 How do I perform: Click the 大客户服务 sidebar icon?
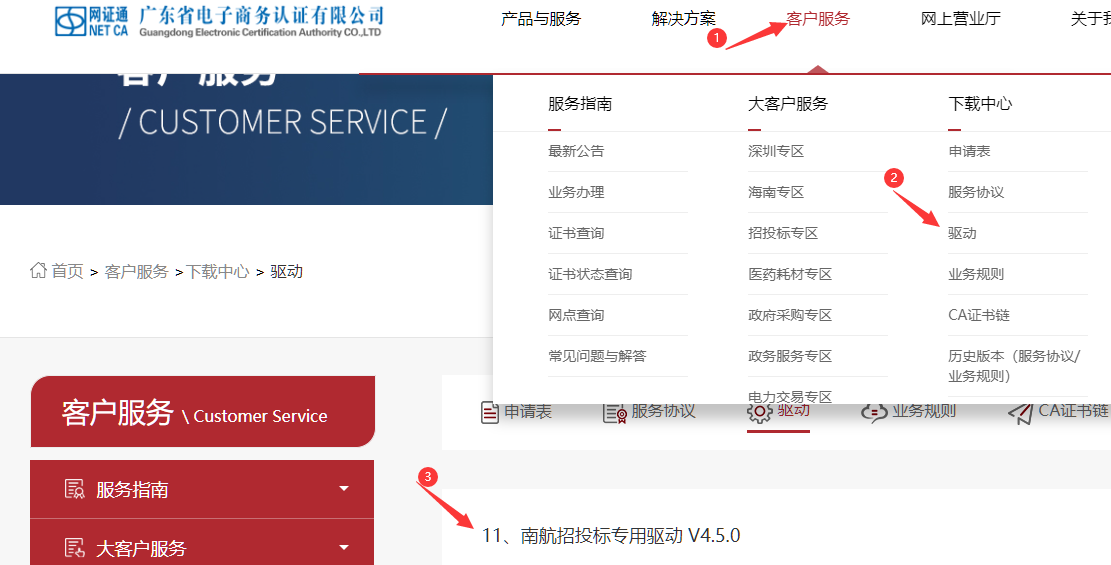[74, 547]
